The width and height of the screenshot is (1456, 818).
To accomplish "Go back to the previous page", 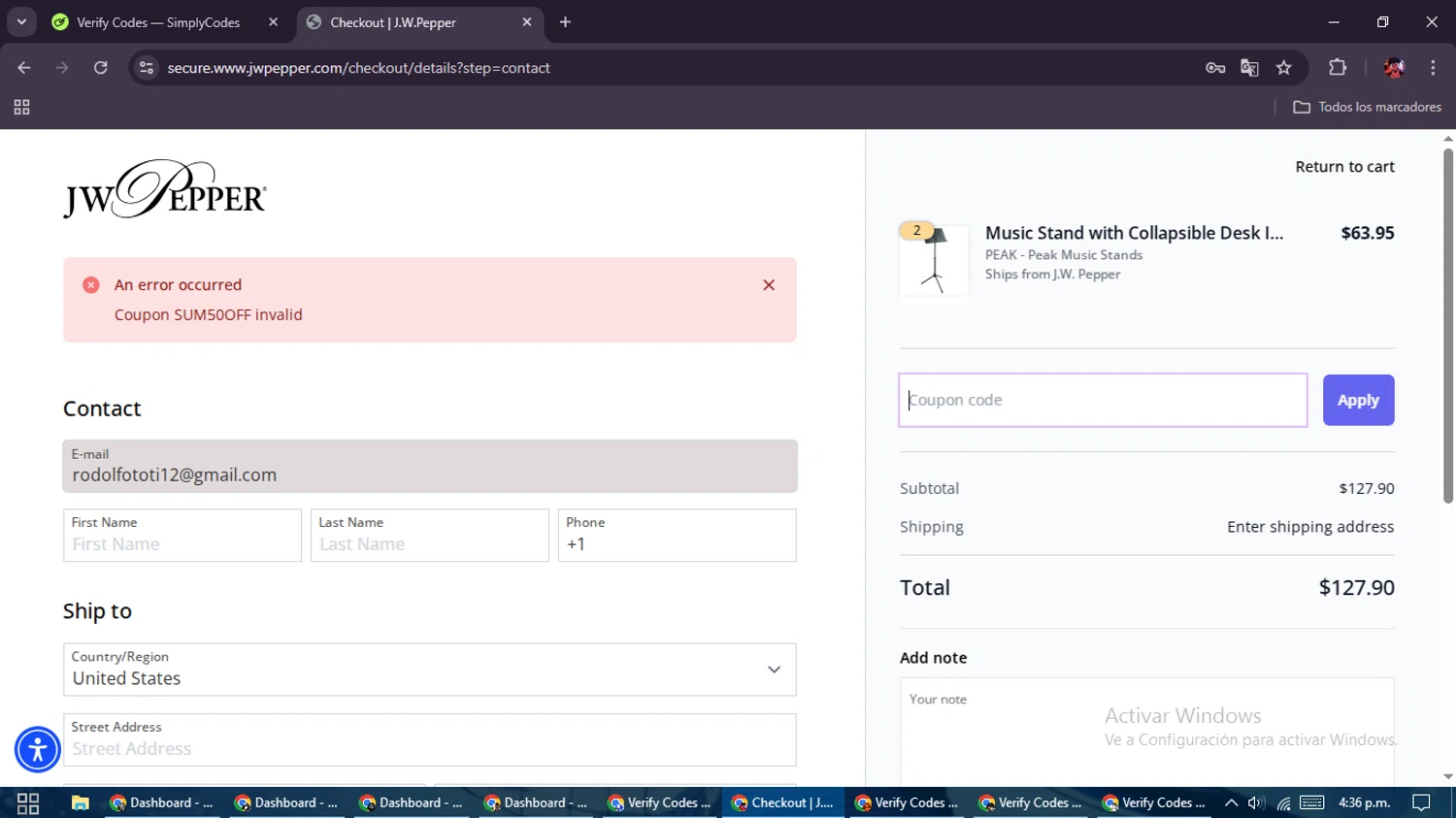I will [24, 68].
